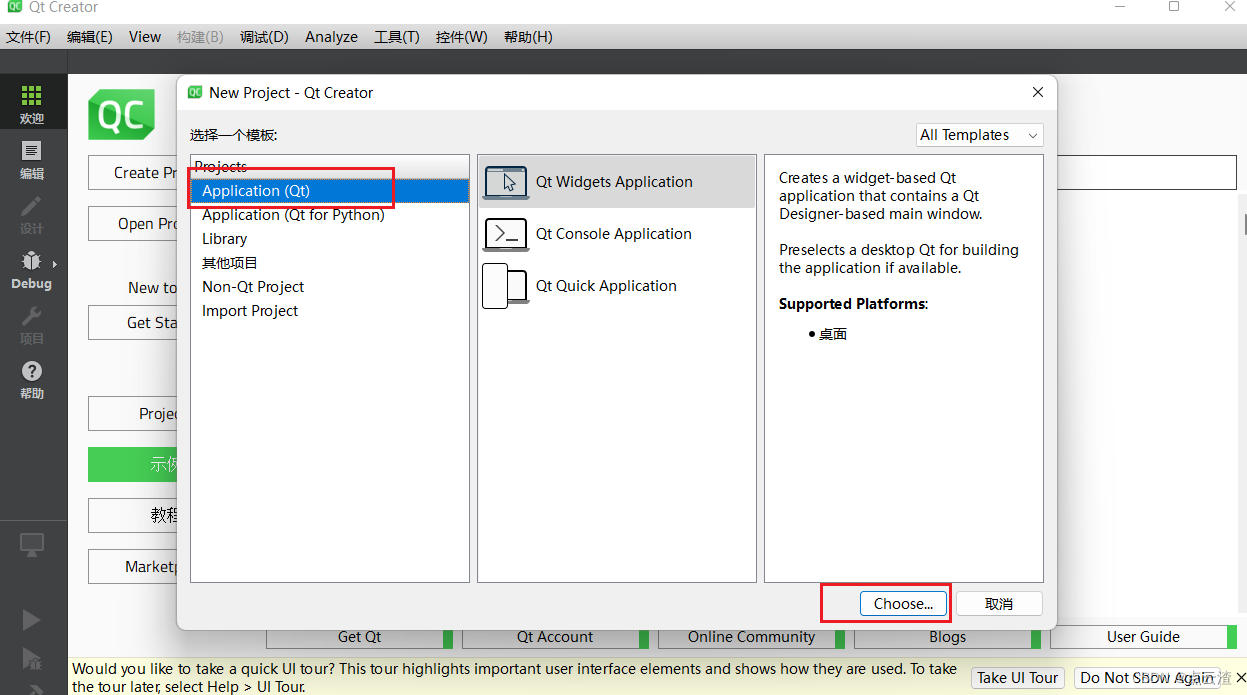Open the 工具(T) menu

pyautogui.click(x=397, y=37)
